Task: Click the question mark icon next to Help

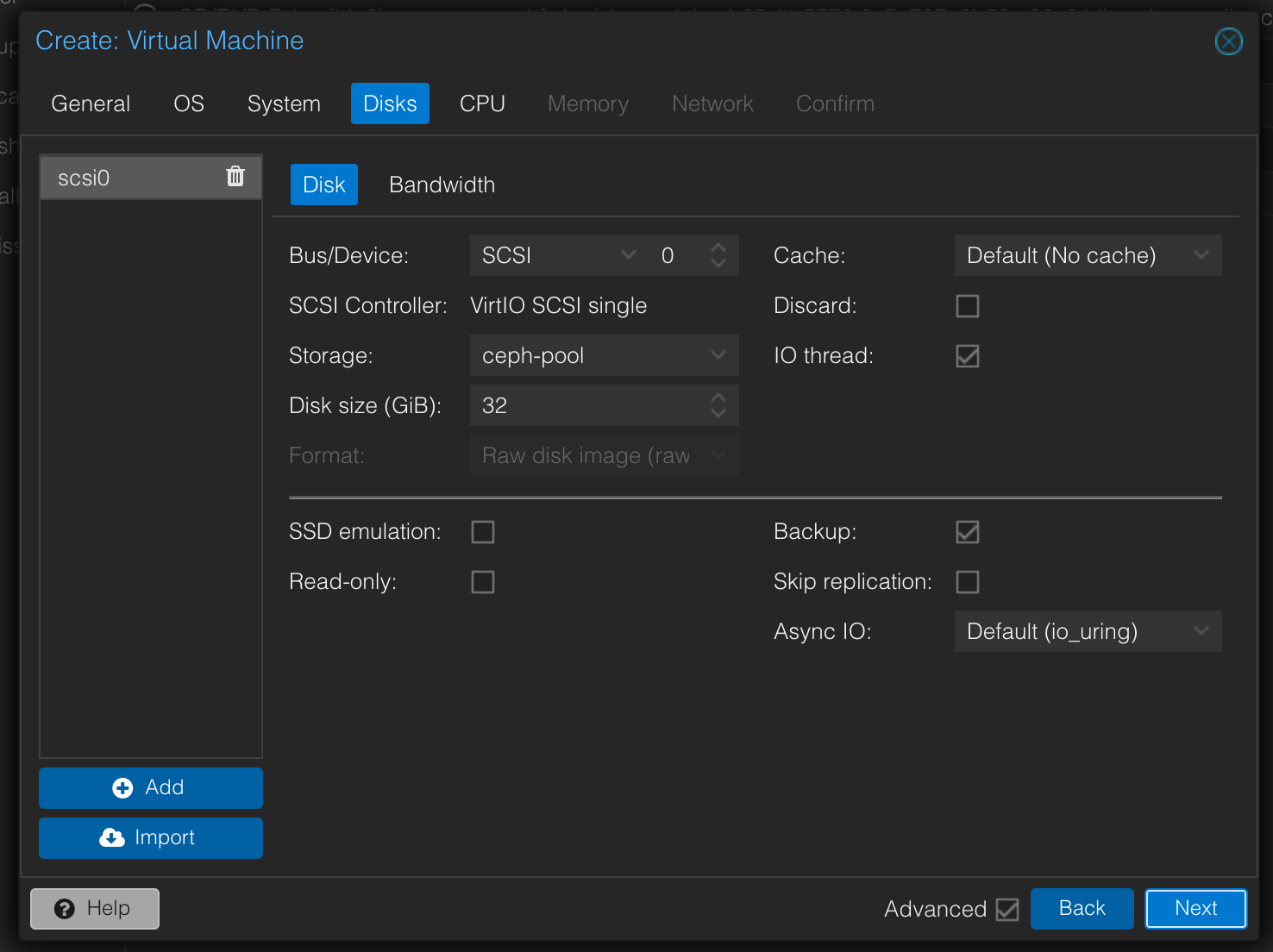Action: (66, 908)
